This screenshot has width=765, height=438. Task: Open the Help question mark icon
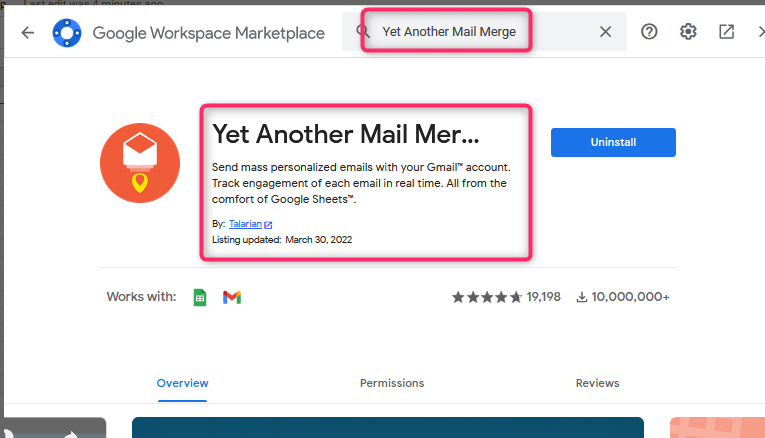pos(649,32)
